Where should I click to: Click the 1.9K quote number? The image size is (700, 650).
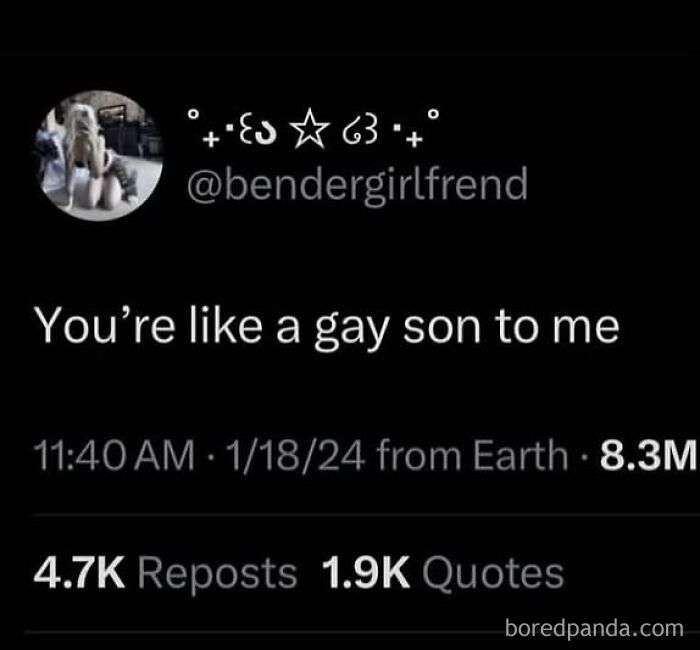(366, 573)
